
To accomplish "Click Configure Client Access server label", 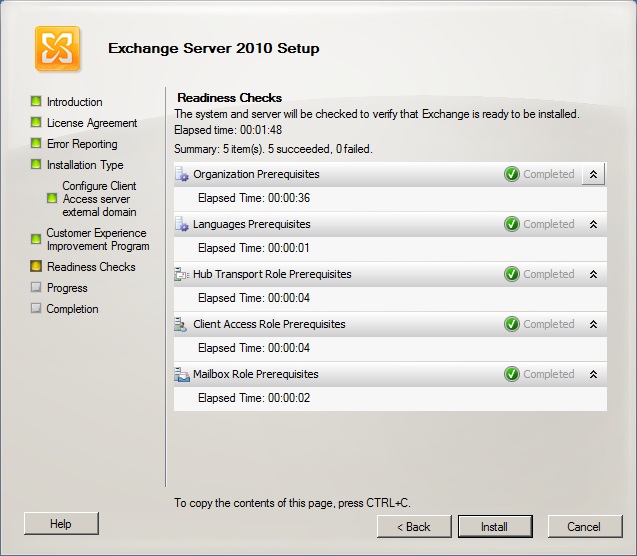I will (x=99, y=199).
